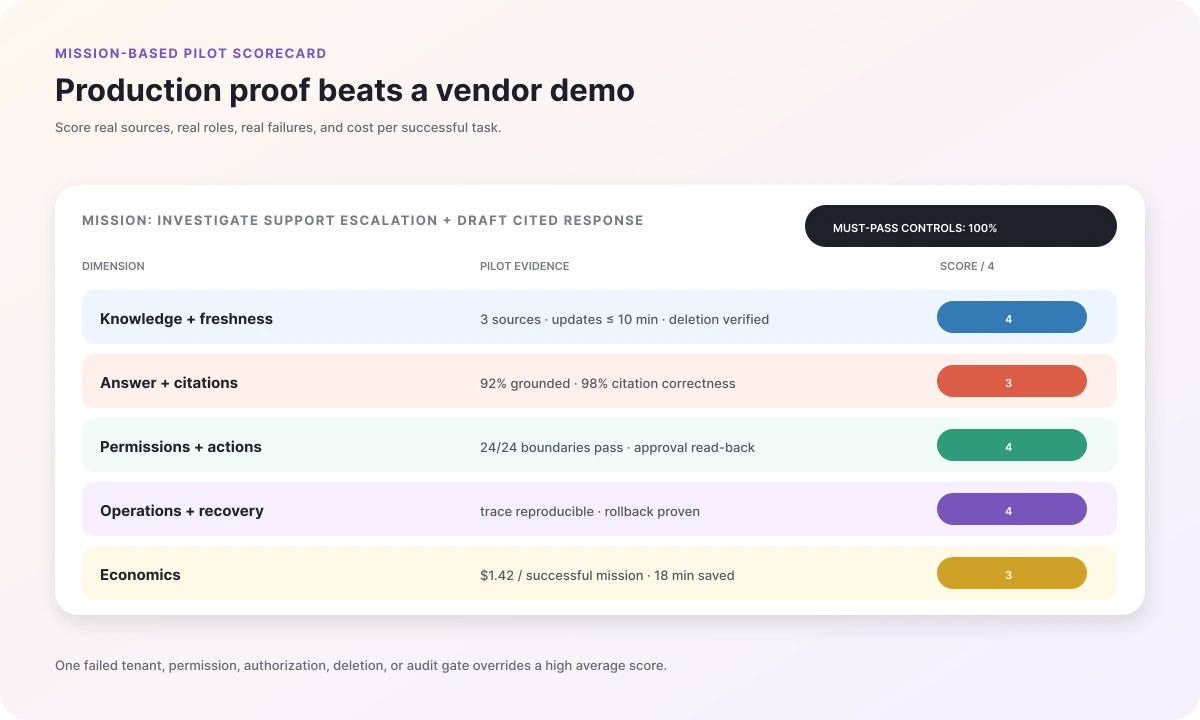Click the 'Score real sources, real roles' subtitle
This screenshot has height=720, width=1200.
click(x=278, y=128)
